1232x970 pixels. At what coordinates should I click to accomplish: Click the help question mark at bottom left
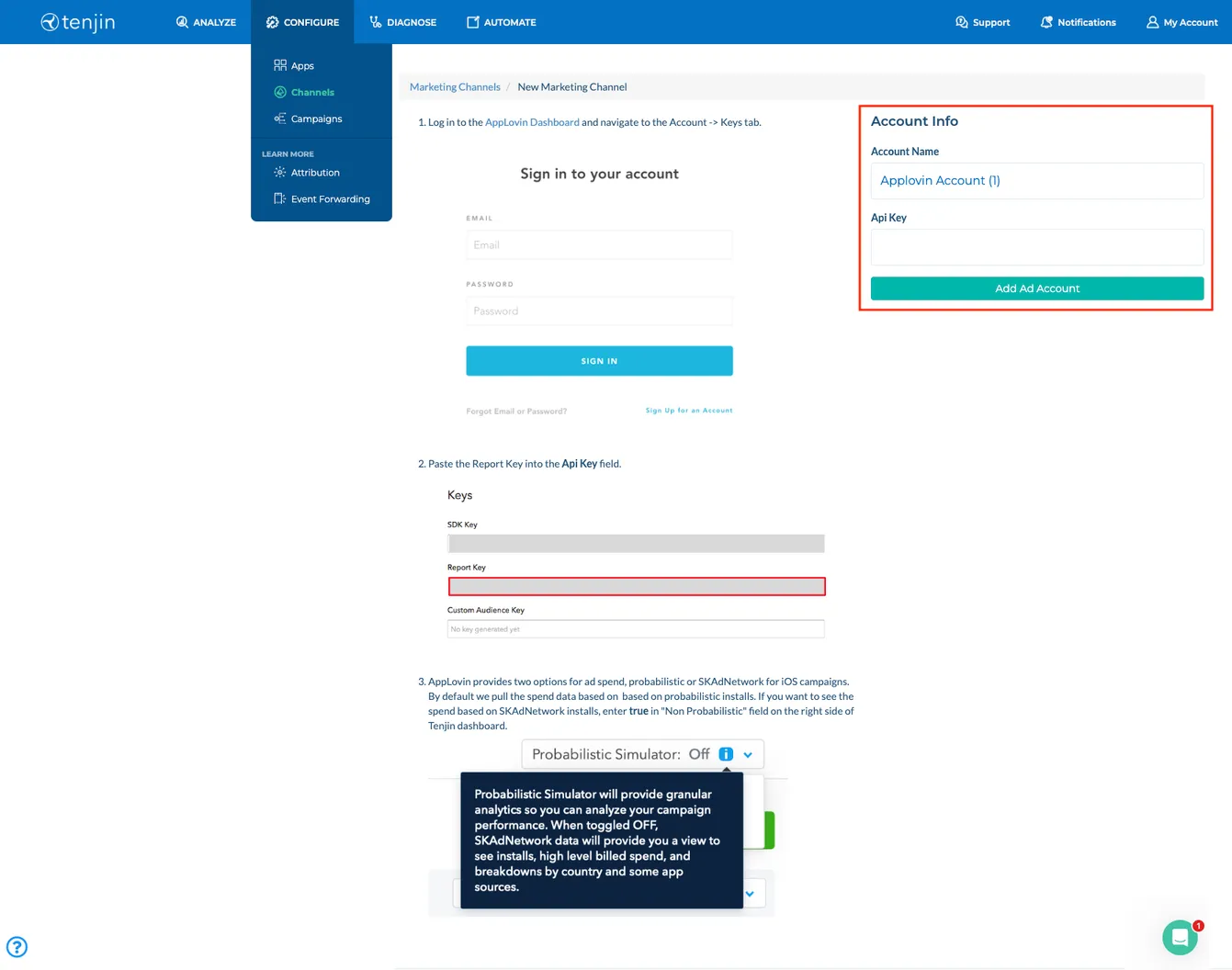(17, 946)
